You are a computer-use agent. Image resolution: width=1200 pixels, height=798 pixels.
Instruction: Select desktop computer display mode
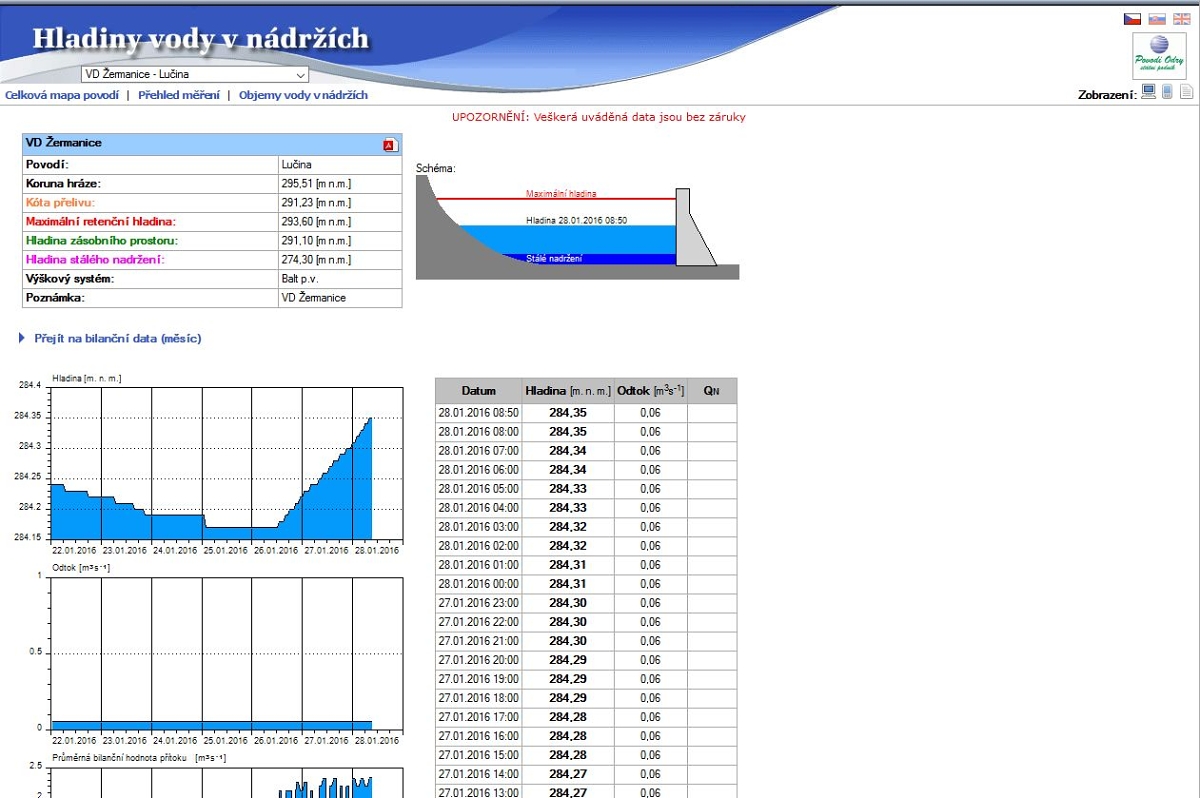tap(1149, 93)
